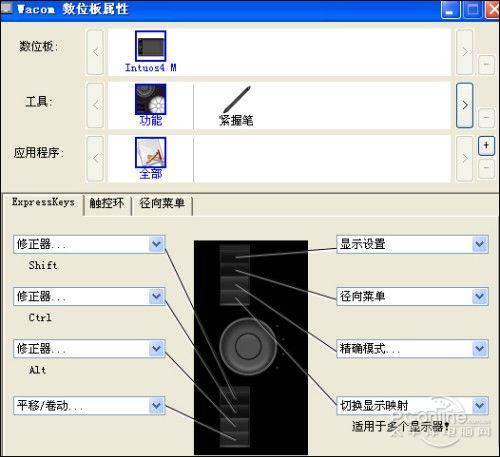
Task: Minimize the Wacom 数位板属性 window
Action: pos(450,10)
